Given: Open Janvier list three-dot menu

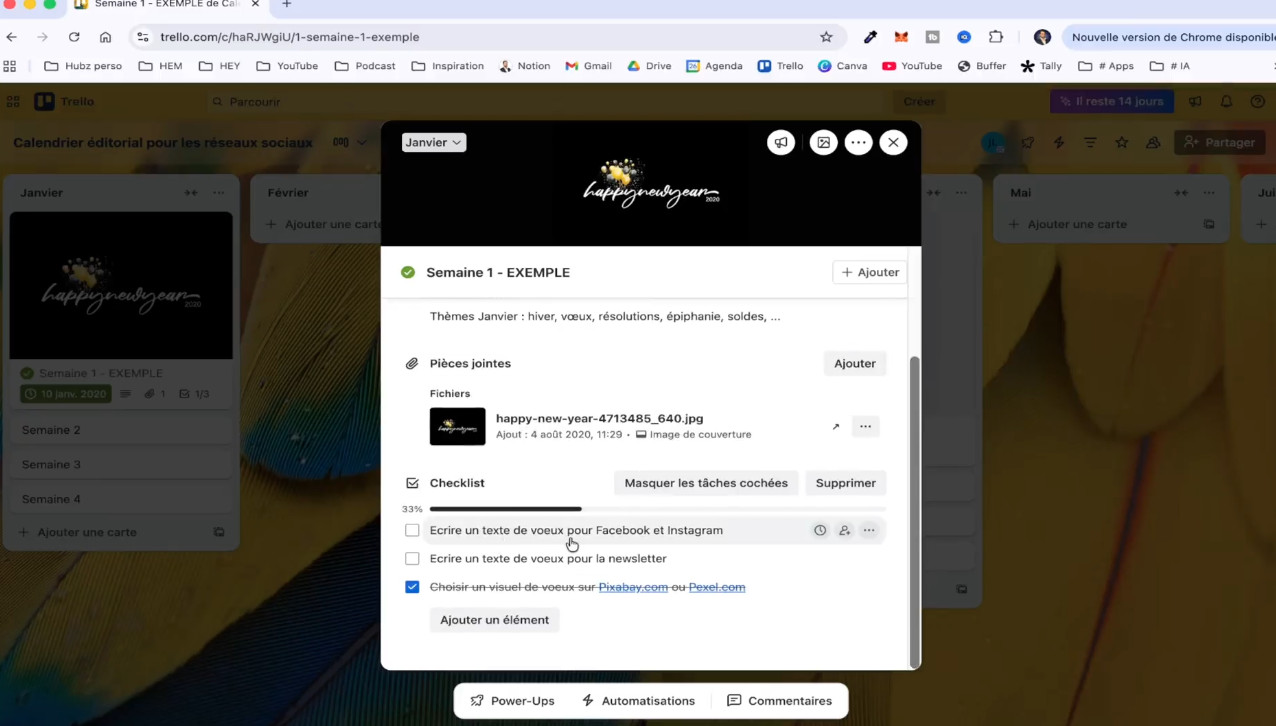Looking at the screenshot, I should coord(219,193).
